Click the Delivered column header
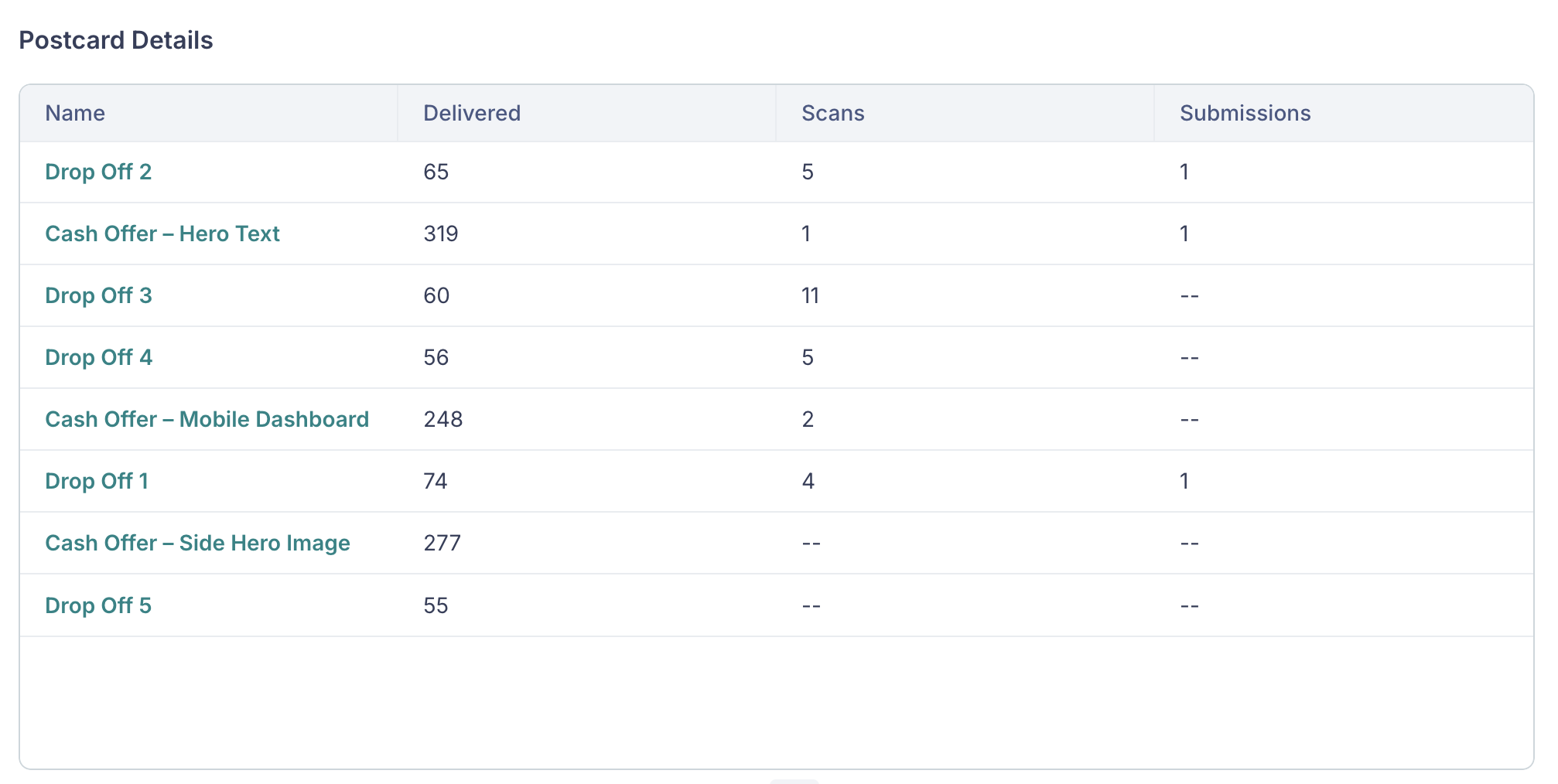Viewport: 1558px width, 784px height. pyautogui.click(x=472, y=113)
